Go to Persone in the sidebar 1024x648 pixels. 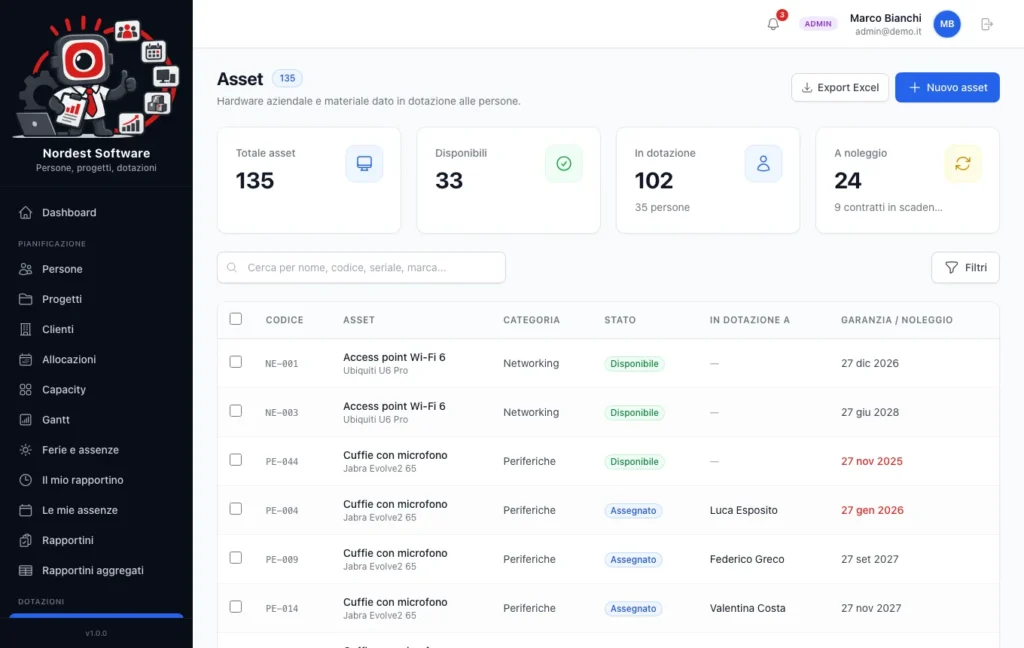click(x=96, y=269)
